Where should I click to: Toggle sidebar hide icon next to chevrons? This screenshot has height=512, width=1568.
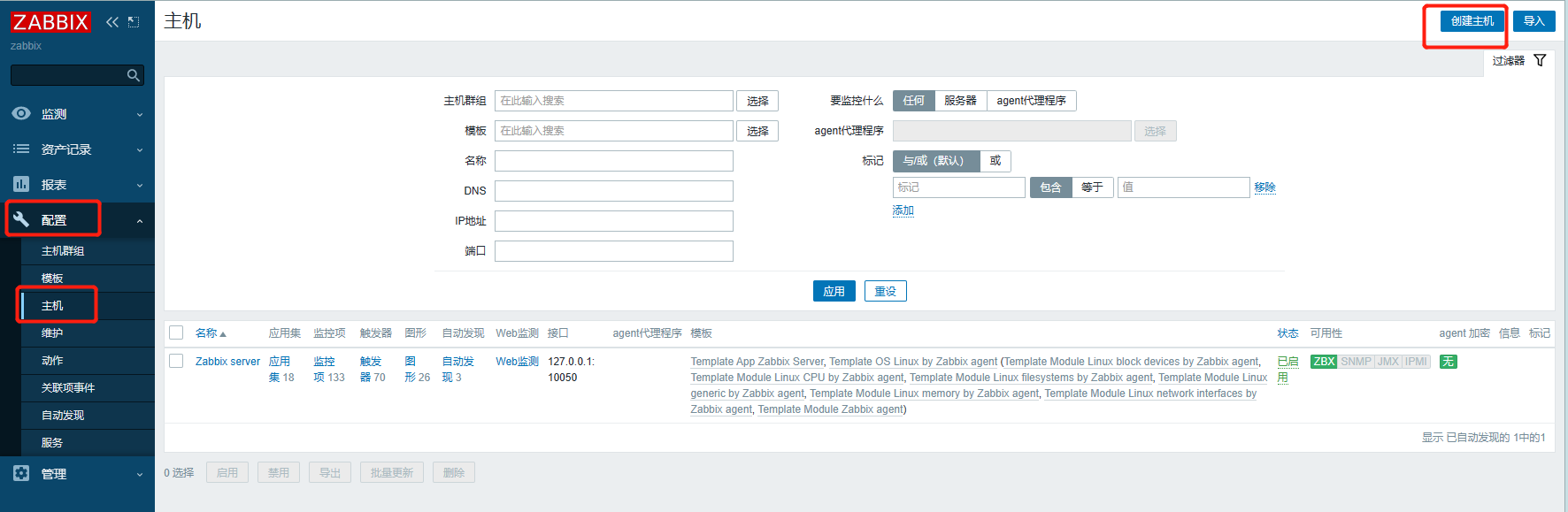click(134, 22)
